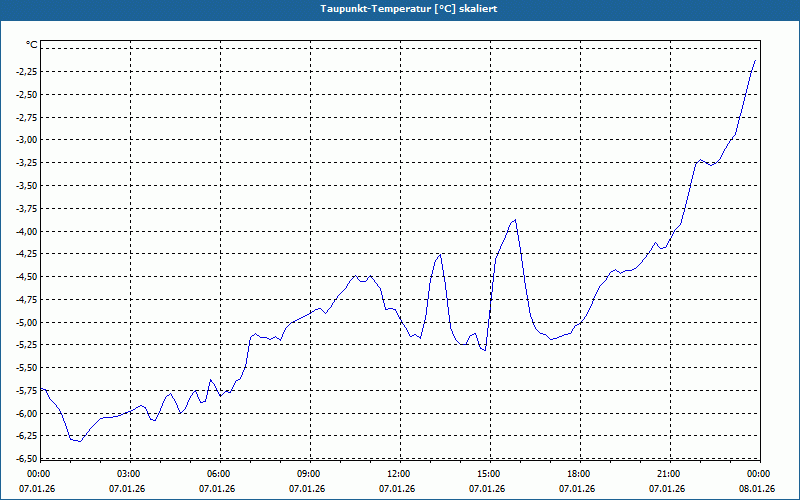The image size is (800, 500).
Task: Select the -5,75 y-axis label
Action: coord(25,390)
